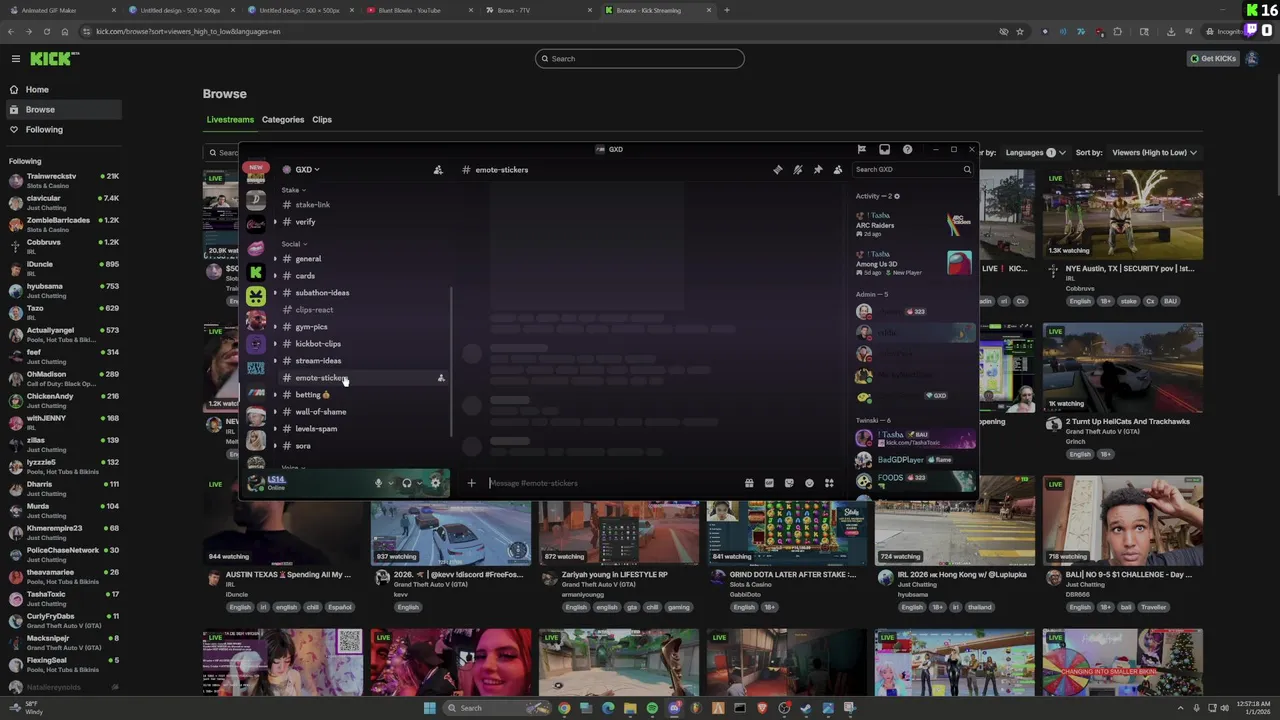Expand threads arrow beside general channel
This screenshot has width=1280, height=720.
275,259
